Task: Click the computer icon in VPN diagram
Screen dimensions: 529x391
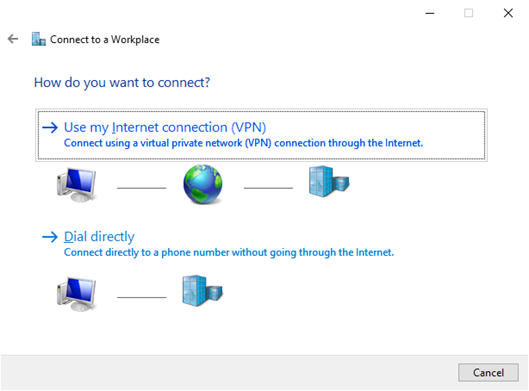Action: (x=77, y=185)
